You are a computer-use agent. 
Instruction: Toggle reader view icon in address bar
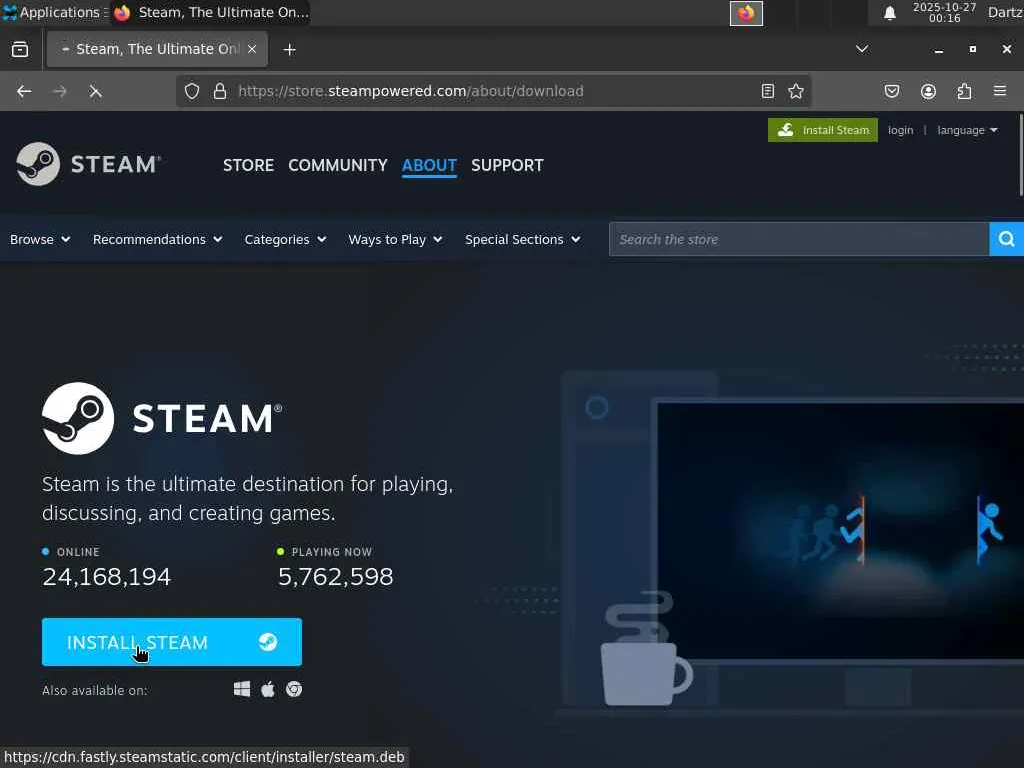768,91
